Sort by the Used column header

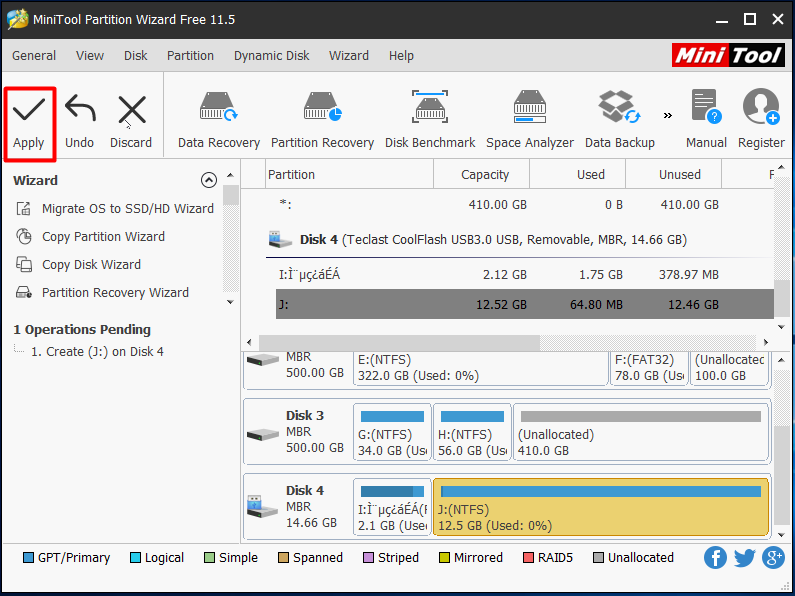(x=577, y=174)
